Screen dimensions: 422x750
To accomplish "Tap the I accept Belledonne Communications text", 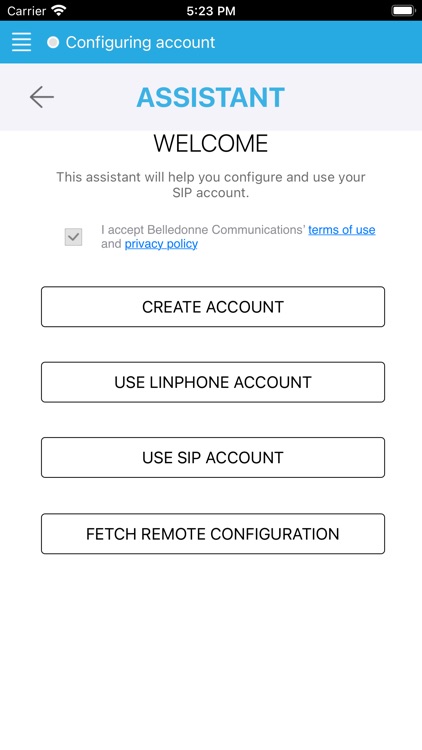I will pos(203,230).
